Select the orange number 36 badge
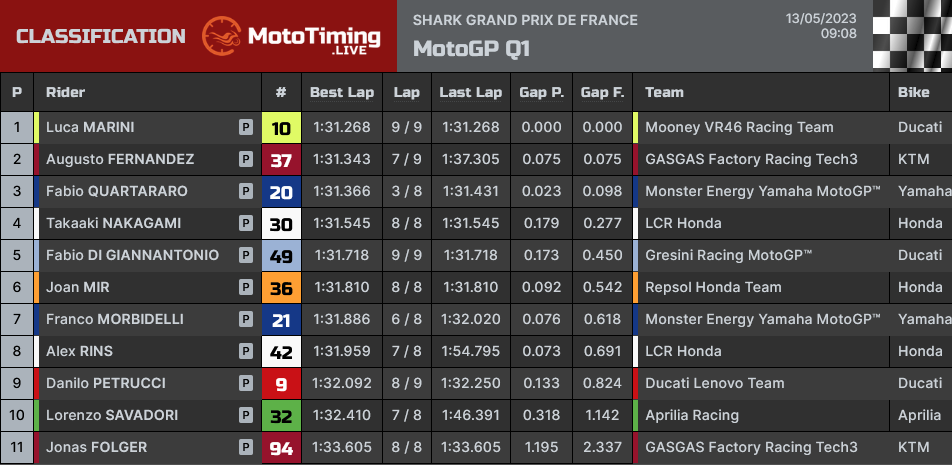952x465 pixels. (x=281, y=287)
